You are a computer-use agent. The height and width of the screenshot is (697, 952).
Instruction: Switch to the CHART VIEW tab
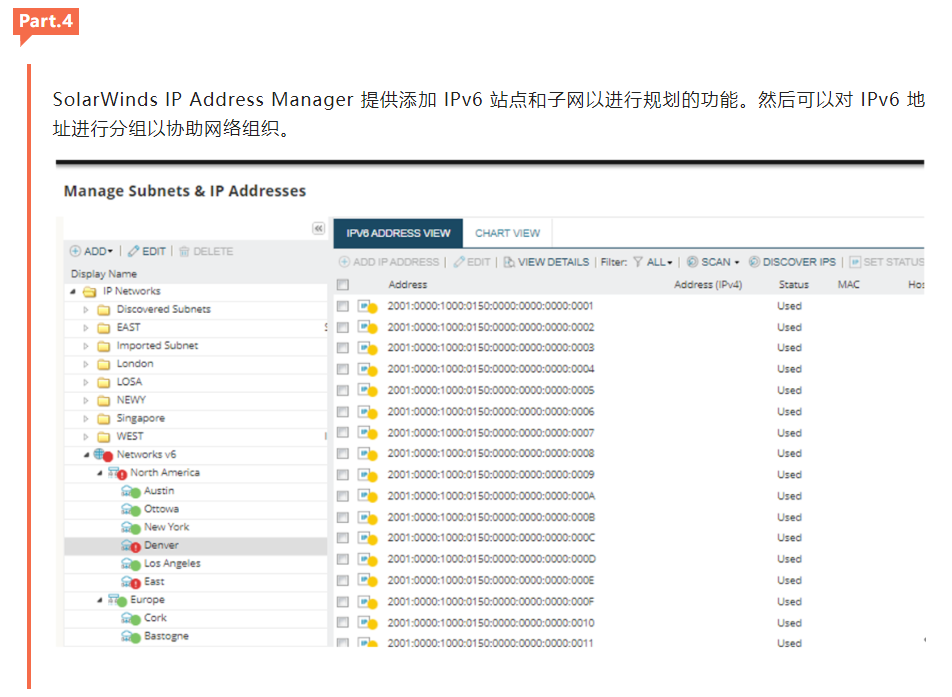point(507,233)
